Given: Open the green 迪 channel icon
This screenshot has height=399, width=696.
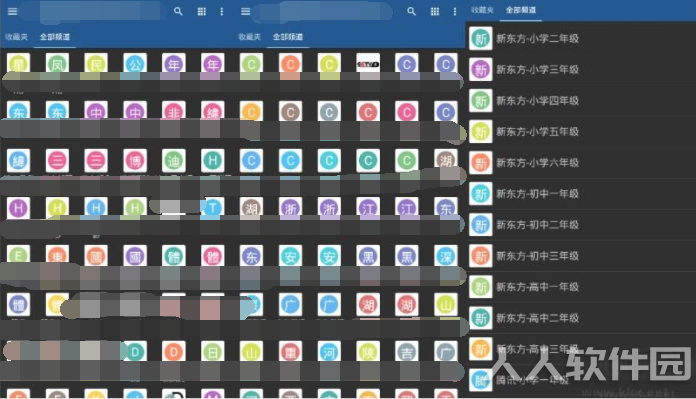Looking at the screenshot, I should [174, 160].
